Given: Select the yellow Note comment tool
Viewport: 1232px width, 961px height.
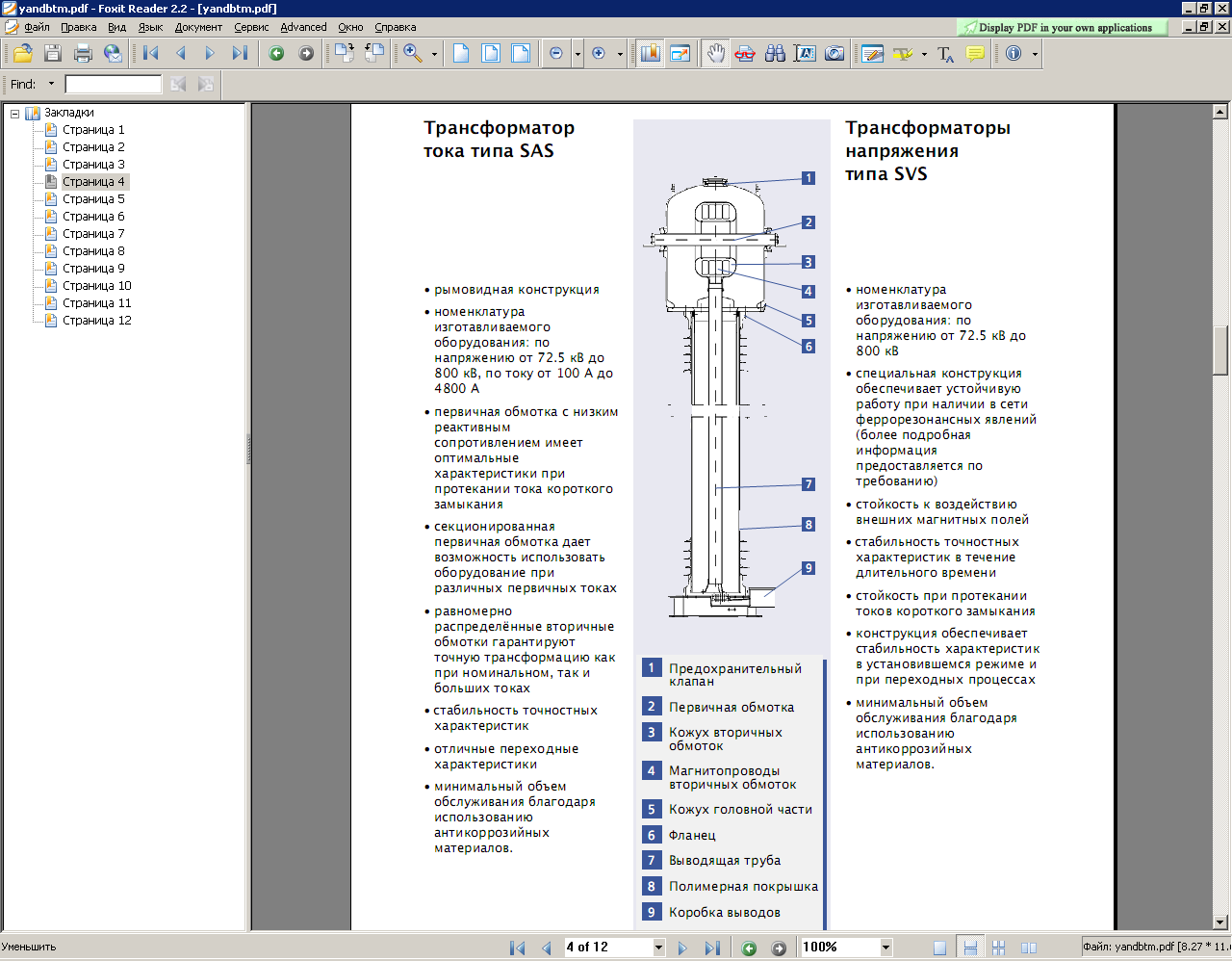Looking at the screenshot, I should [x=975, y=54].
